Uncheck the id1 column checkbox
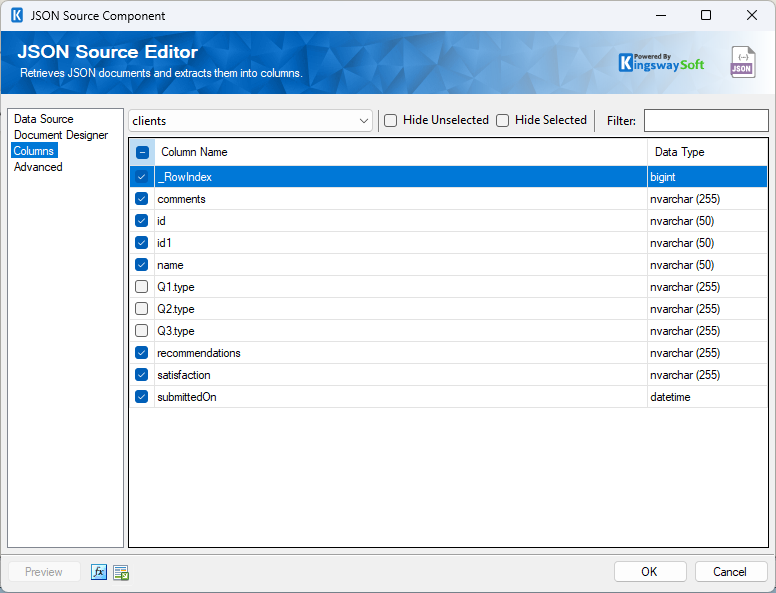The width and height of the screenshot is (776, 593). click(142, 243)
